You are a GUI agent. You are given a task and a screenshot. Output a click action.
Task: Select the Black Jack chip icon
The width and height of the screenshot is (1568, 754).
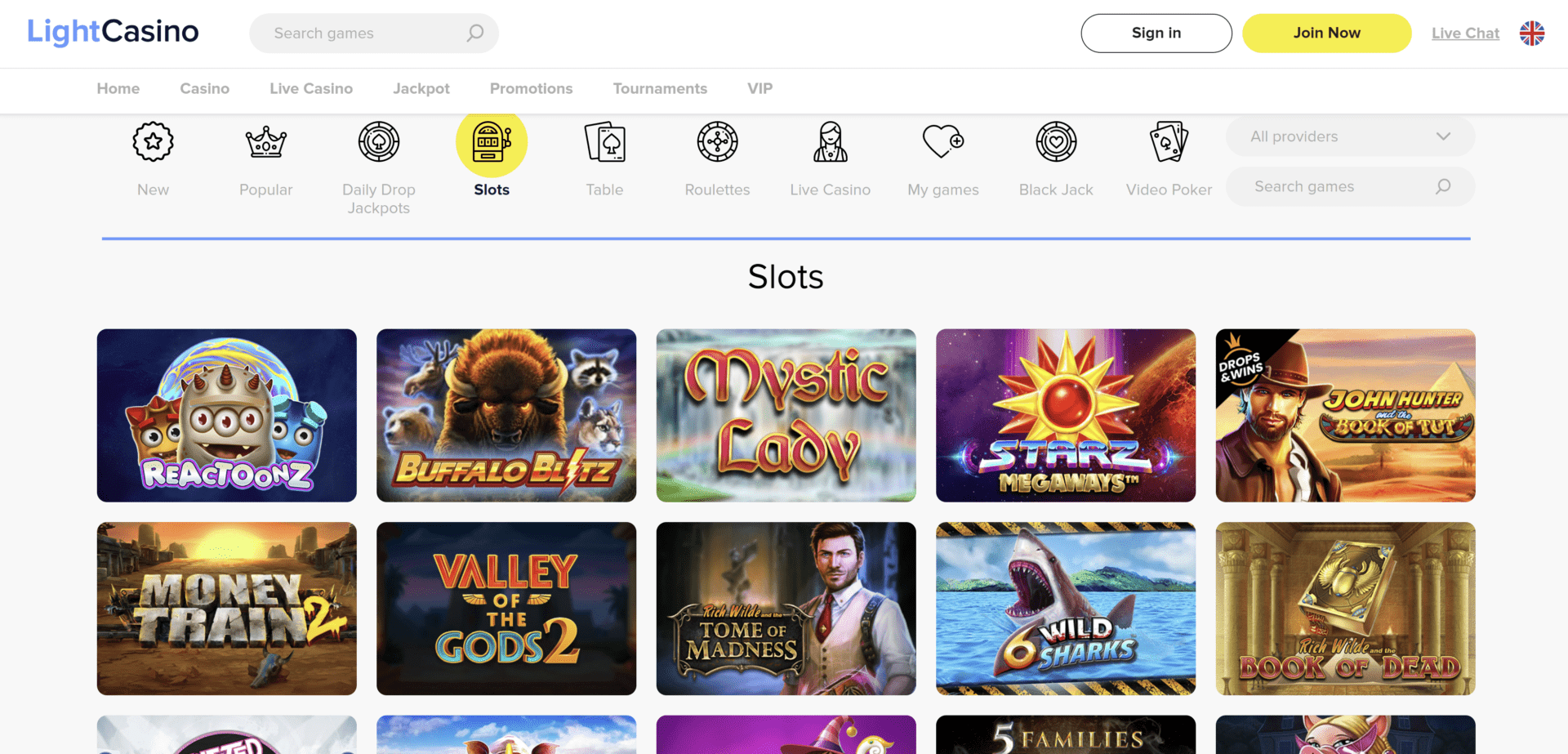(x=1056, y=142)
